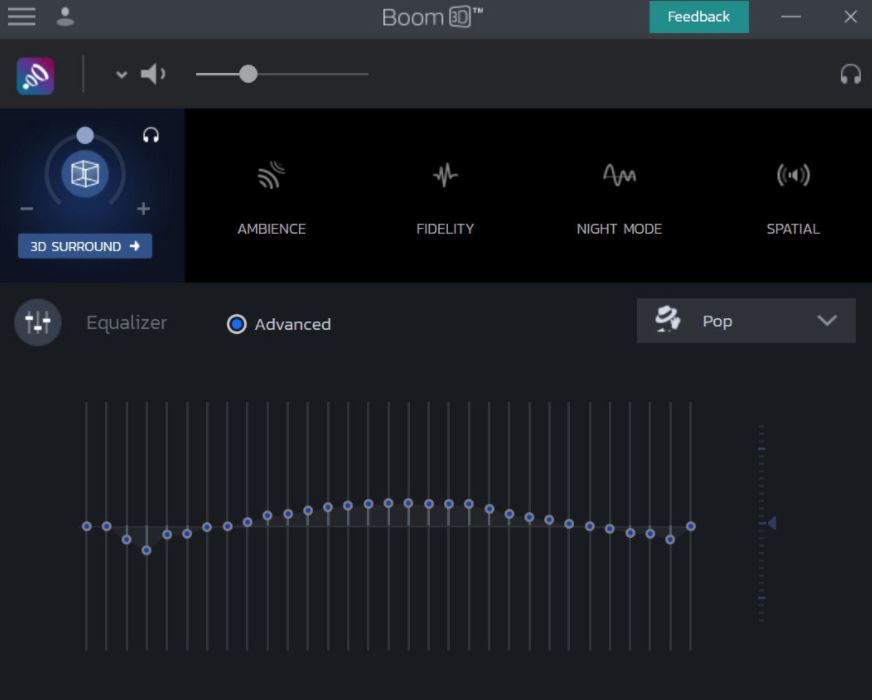Toggle the Advanced equalizer radio button

(x=237, y=324)
